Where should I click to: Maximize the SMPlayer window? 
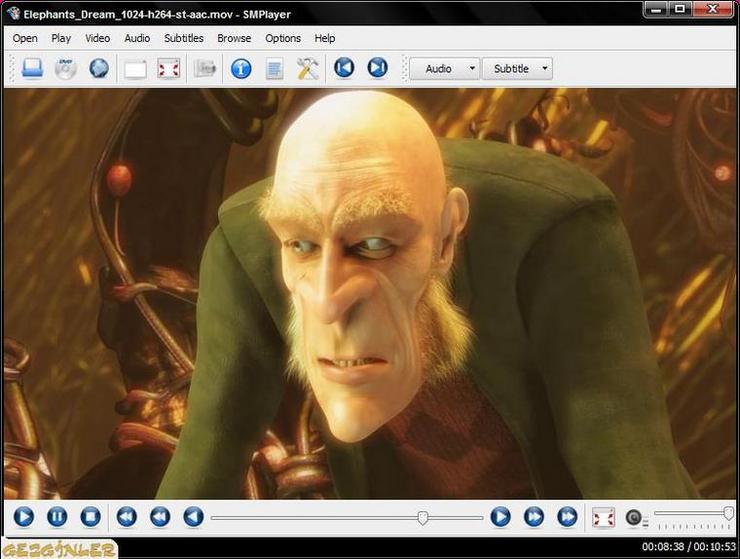click(680, 8)
